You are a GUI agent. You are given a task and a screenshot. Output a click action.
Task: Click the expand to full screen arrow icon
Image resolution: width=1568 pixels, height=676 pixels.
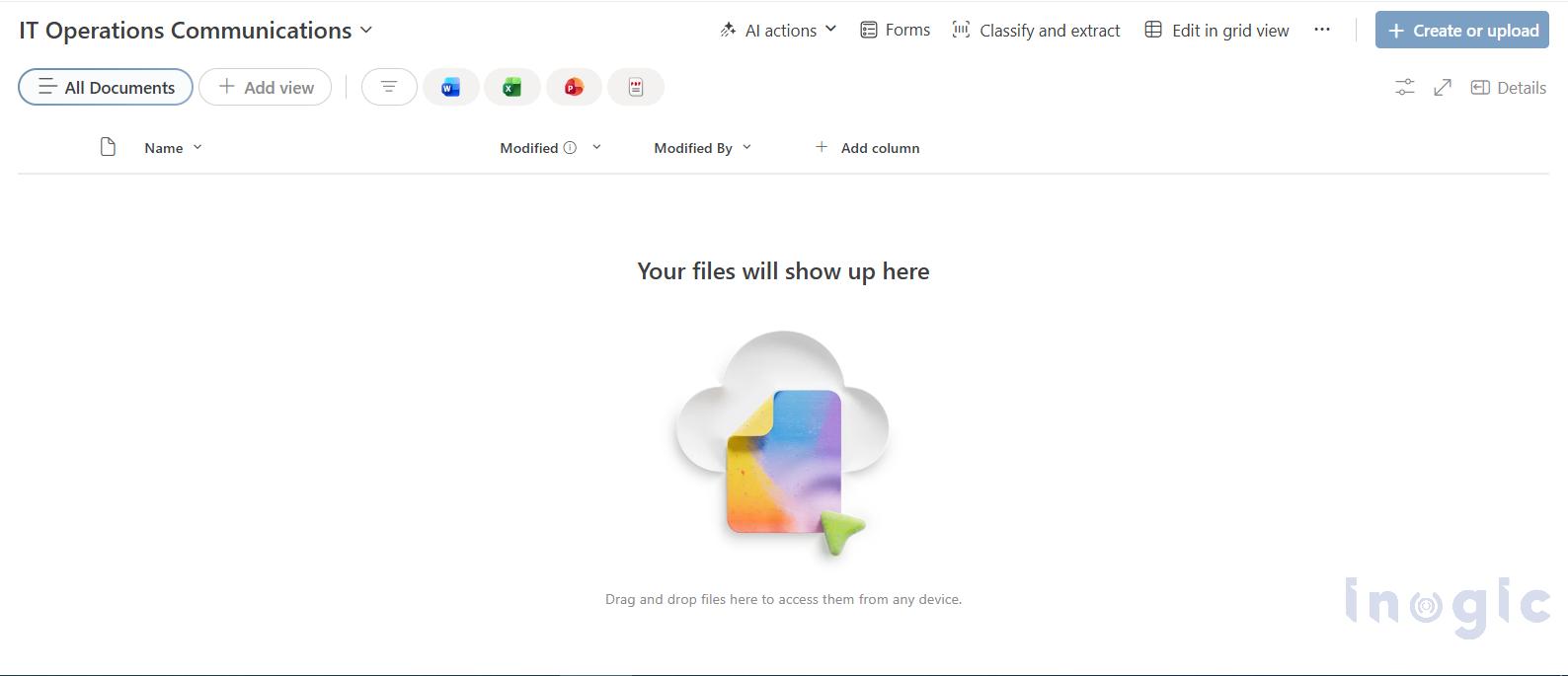[x=1443, y=88]
